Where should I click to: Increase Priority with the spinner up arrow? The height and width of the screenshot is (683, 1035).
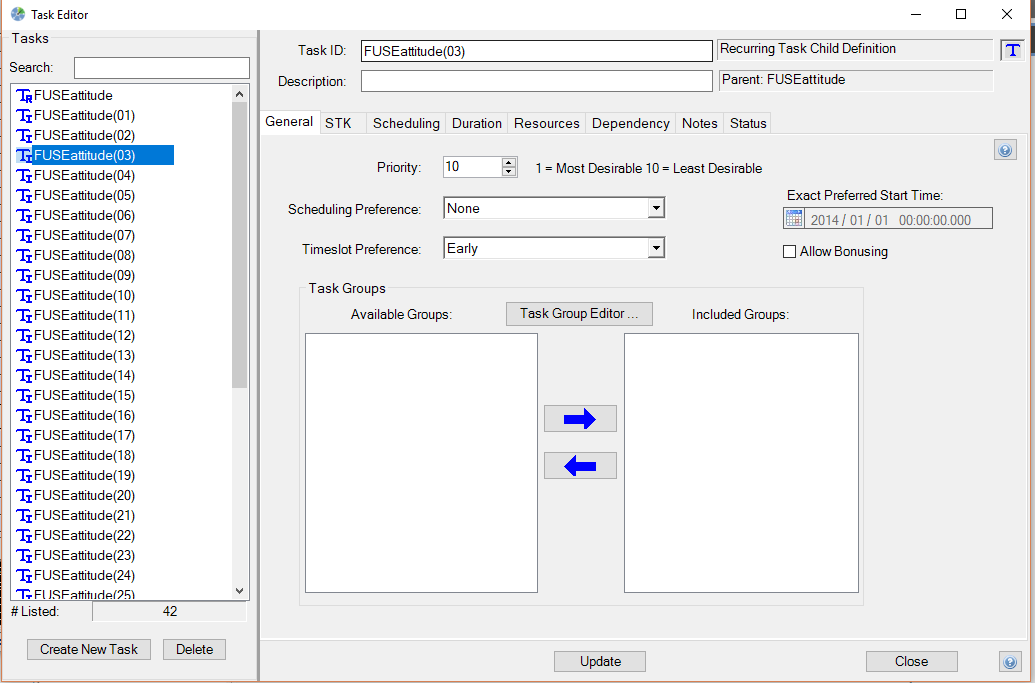pos(509,162)
